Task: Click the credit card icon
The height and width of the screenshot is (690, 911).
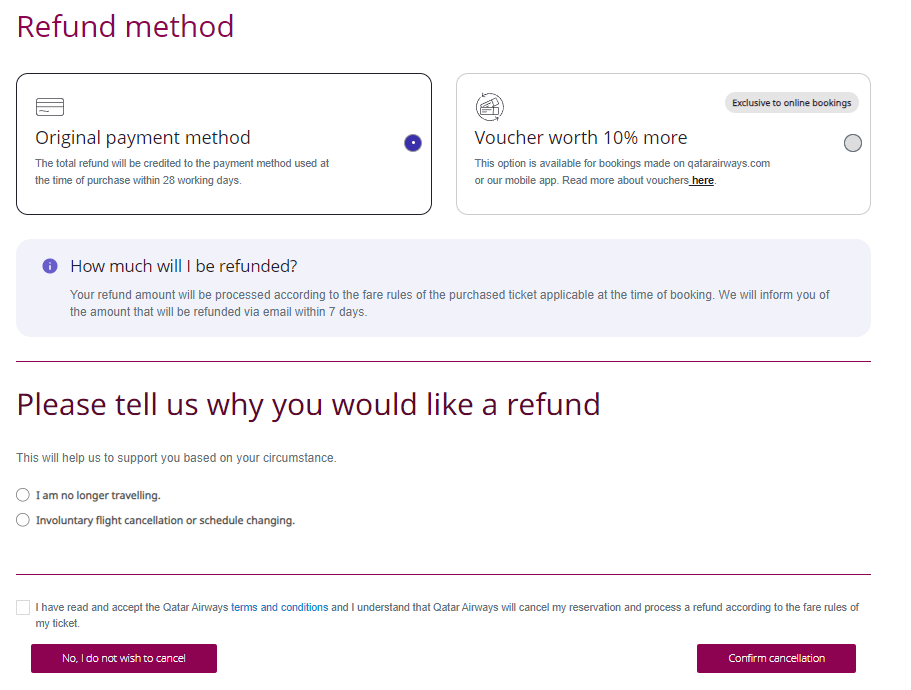Action: click(x=49, y=107)
